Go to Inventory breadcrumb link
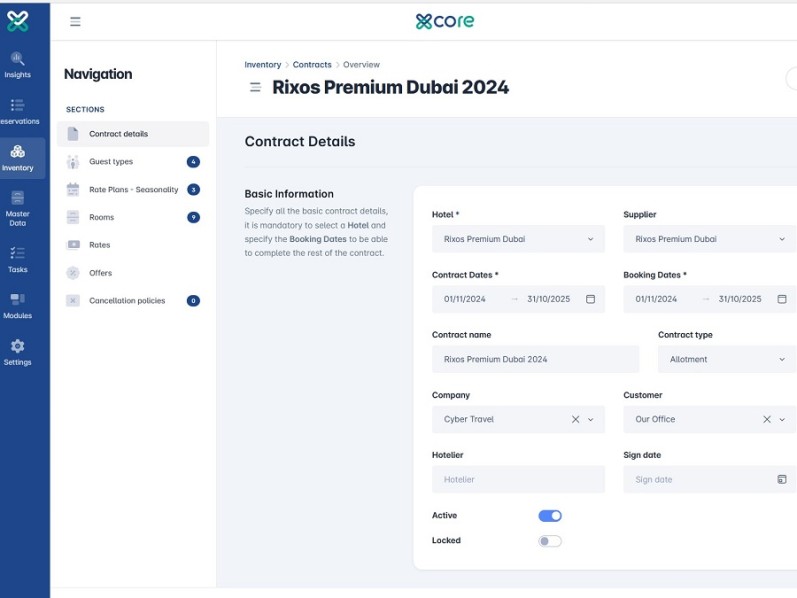This screenshot has height=598, width=797. (x=262, y=65)
